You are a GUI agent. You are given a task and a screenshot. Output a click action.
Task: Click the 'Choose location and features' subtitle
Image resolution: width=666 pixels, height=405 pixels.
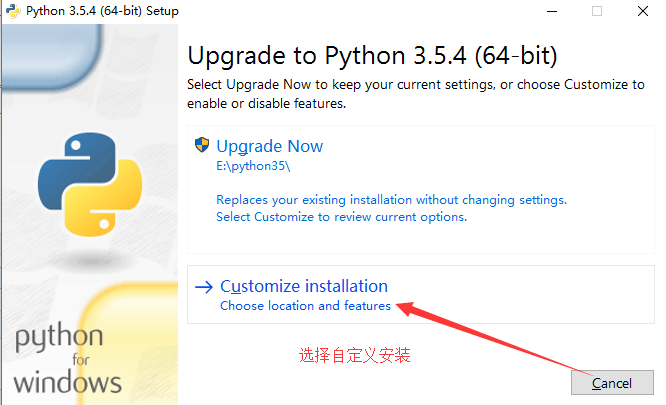click(305, 306)
